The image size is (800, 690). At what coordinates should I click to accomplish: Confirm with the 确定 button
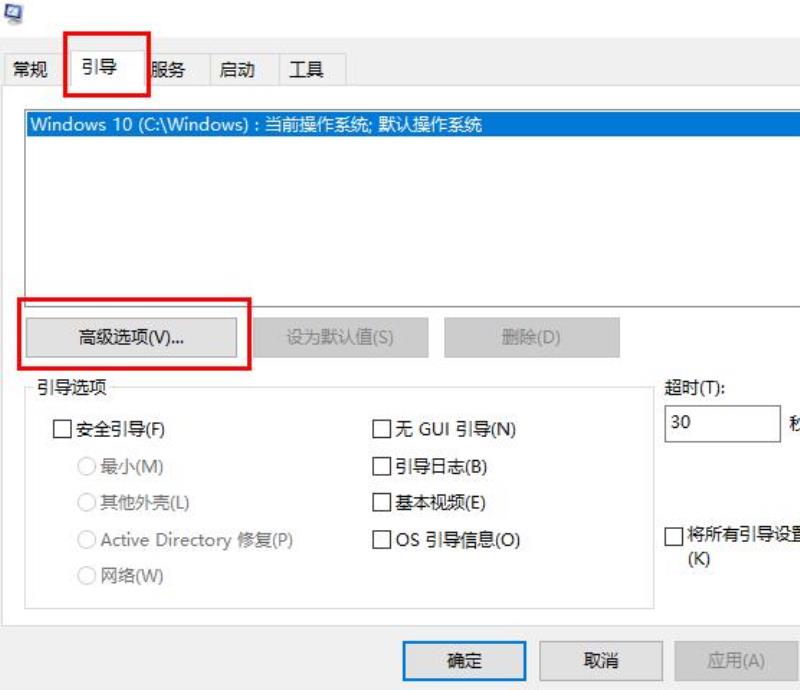[x=464, y=661]
